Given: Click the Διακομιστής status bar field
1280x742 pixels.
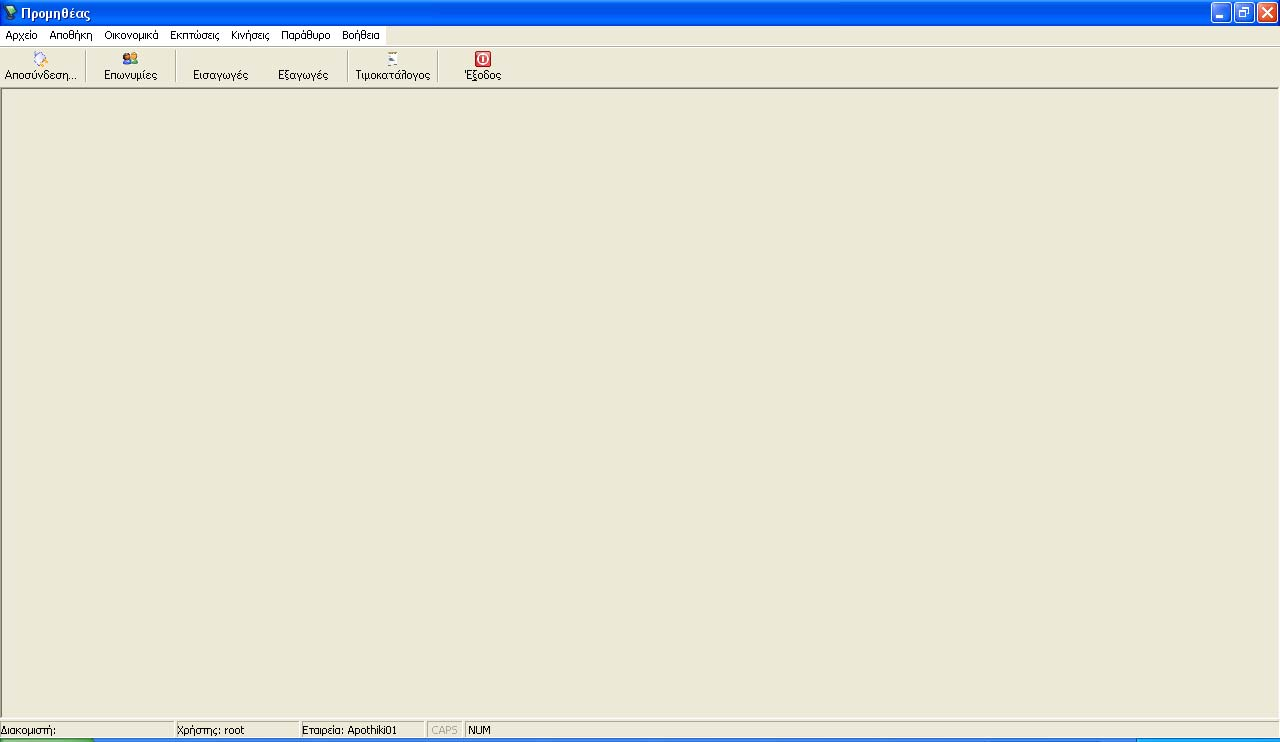Looking at the screenshot, I should 87,730.
